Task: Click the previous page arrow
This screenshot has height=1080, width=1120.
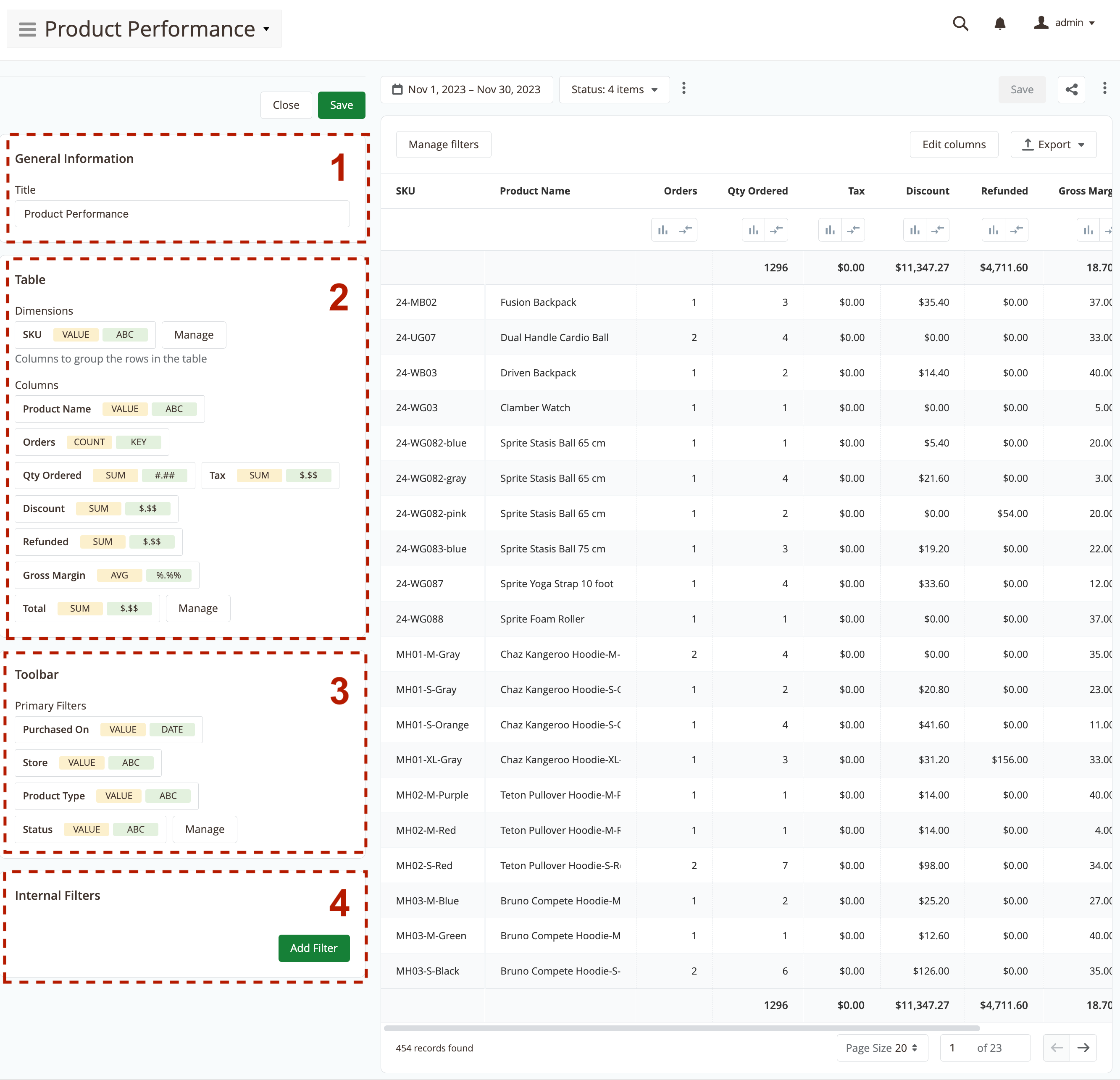Action: pos(1056,1048)
